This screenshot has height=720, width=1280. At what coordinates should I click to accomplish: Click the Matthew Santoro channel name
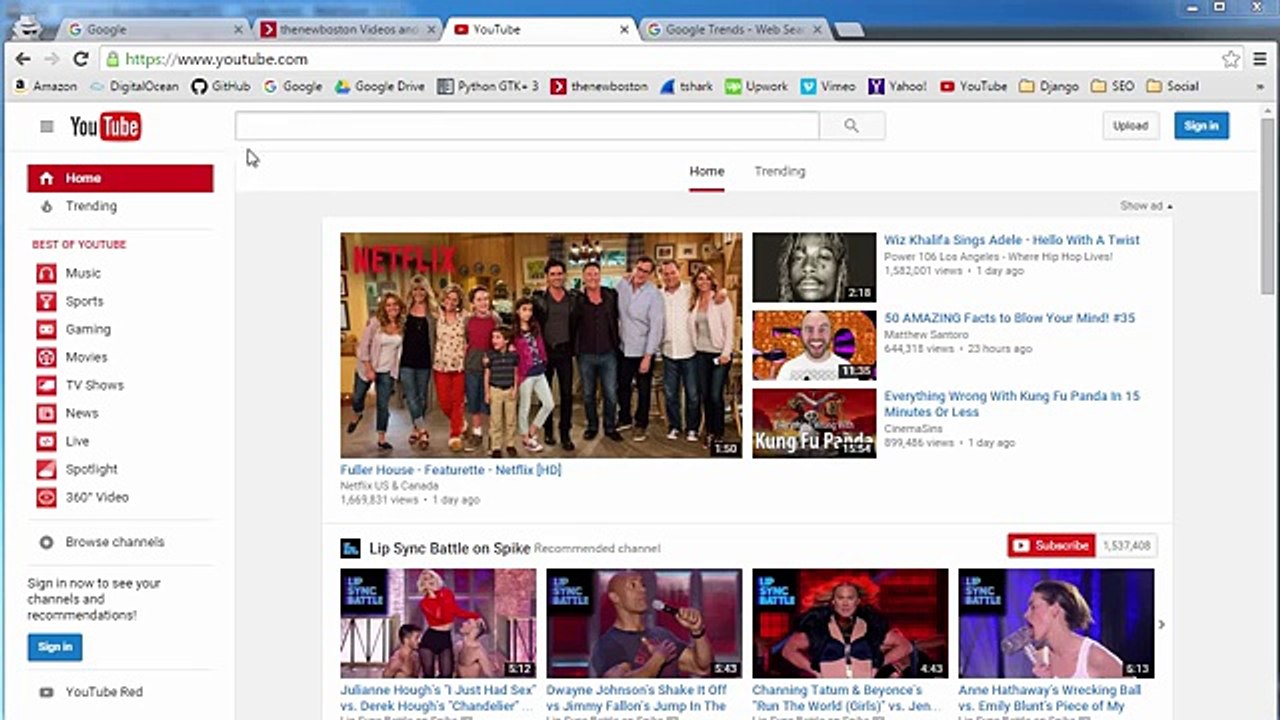(926, 334)
